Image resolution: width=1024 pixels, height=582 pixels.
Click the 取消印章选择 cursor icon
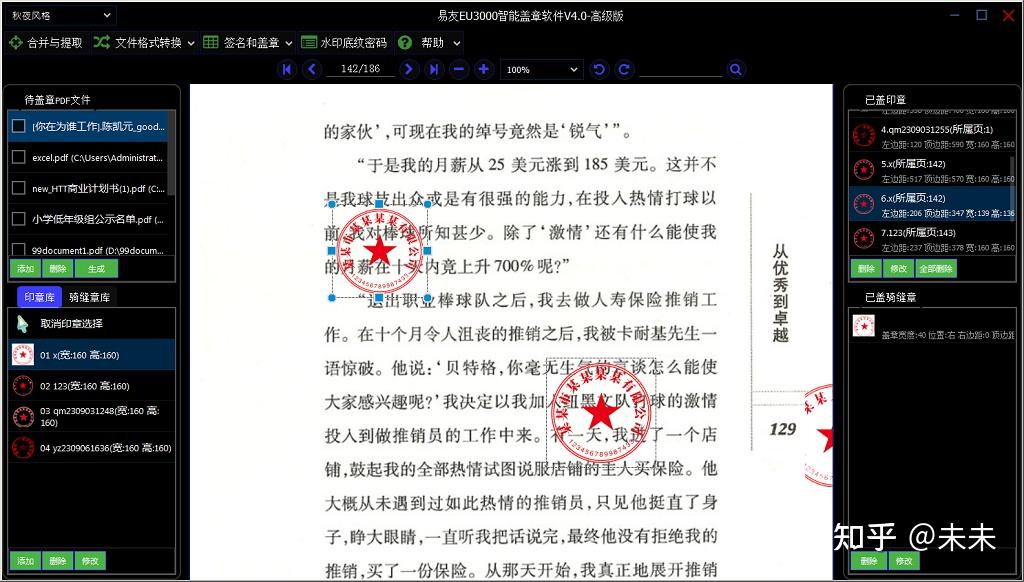click(x=23, y=324)
